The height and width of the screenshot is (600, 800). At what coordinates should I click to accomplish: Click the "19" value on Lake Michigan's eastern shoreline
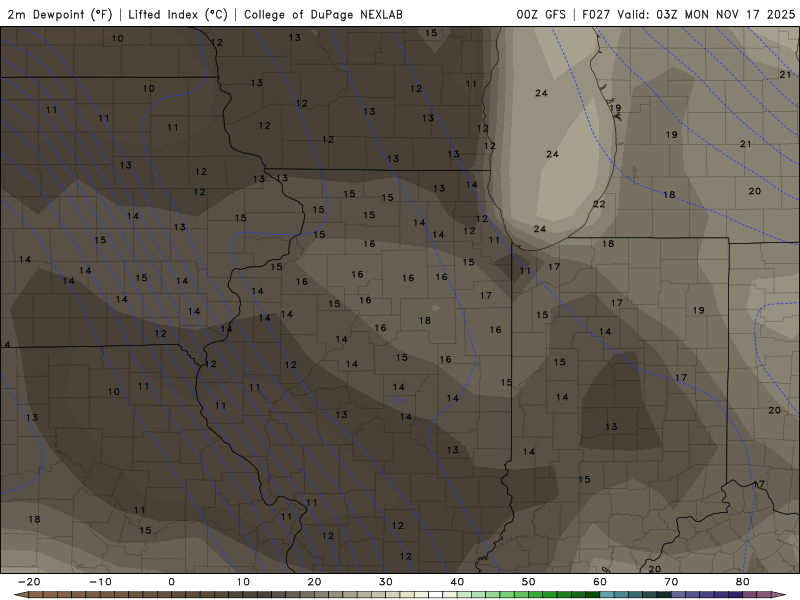tap(615, 108)
